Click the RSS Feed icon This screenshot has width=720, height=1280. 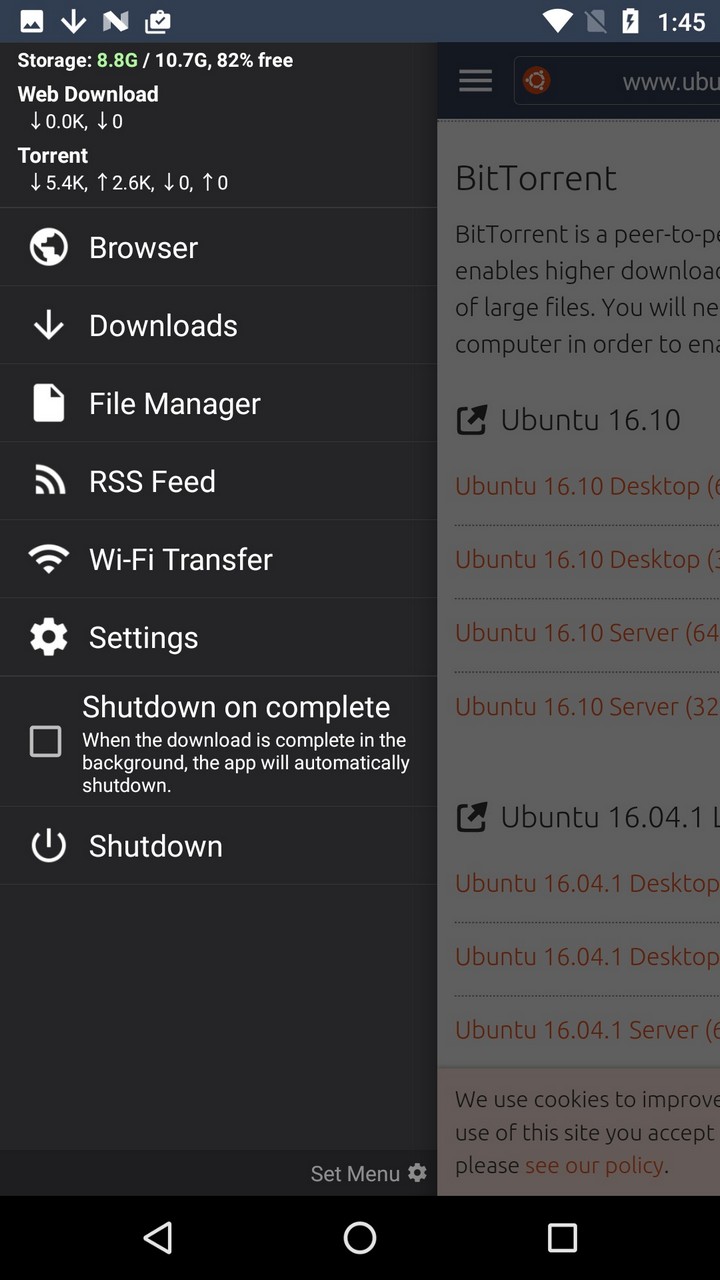[48, 481]
